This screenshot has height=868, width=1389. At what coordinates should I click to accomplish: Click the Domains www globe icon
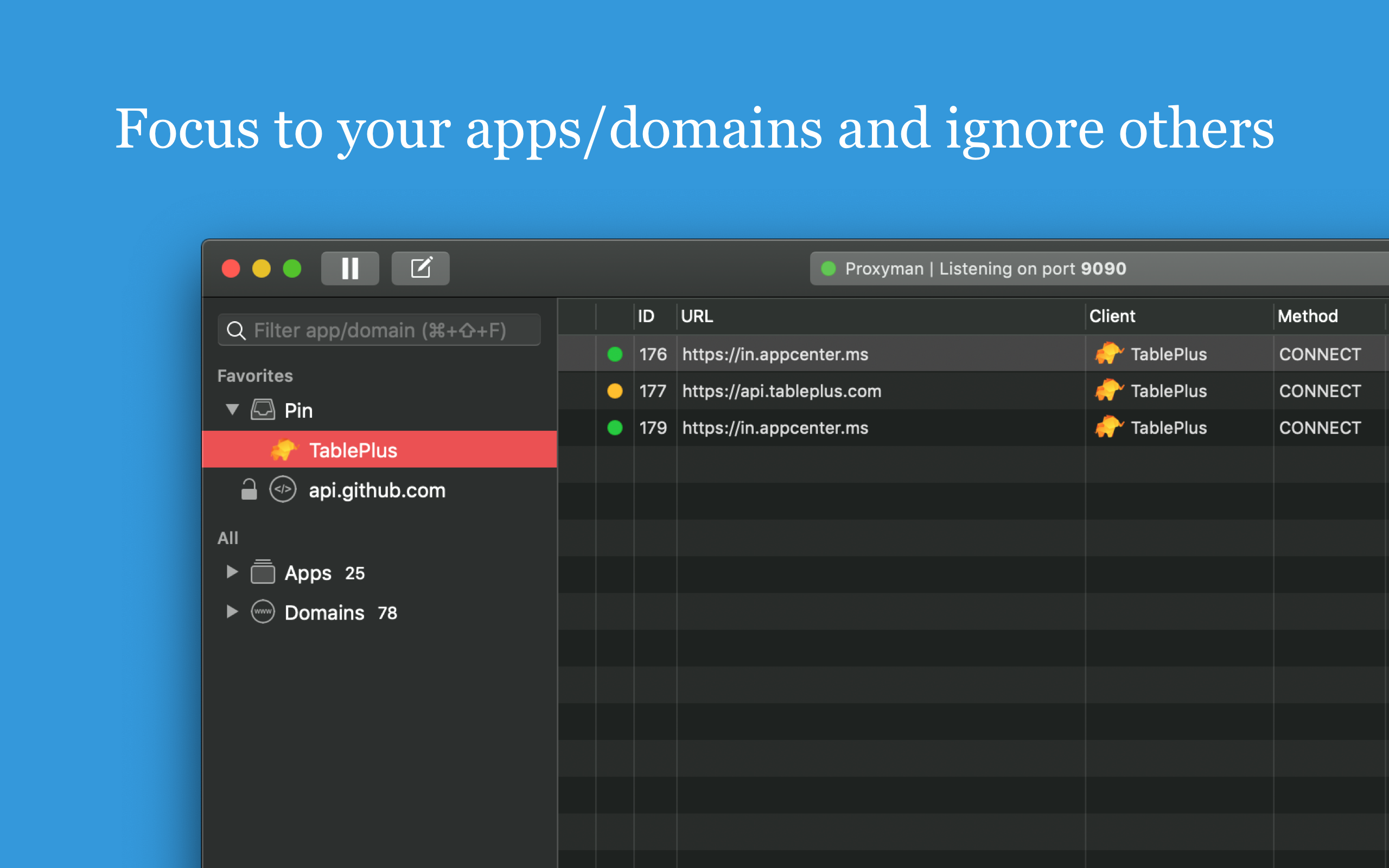pos(263,611)
